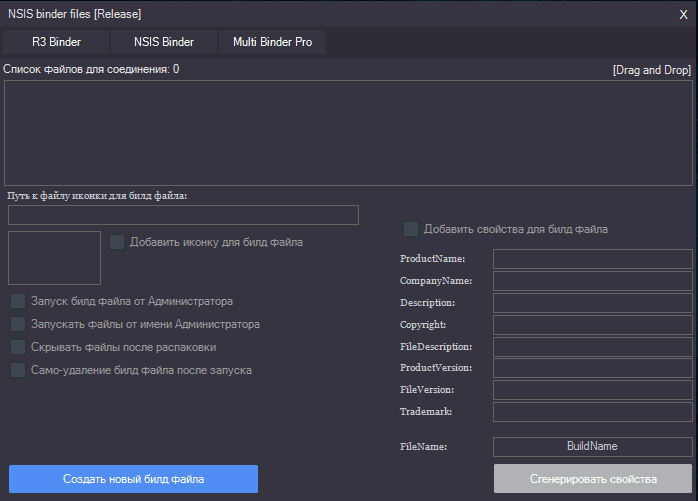Toggle 'Добавить свойства для билд файла' checkbox
Image resolution: width=698 pixels, height=501 pixels.
click(411, 229)
